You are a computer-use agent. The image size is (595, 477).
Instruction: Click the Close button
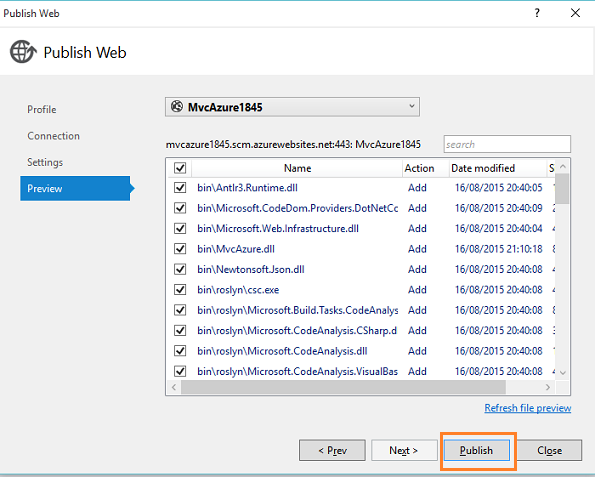549,450
